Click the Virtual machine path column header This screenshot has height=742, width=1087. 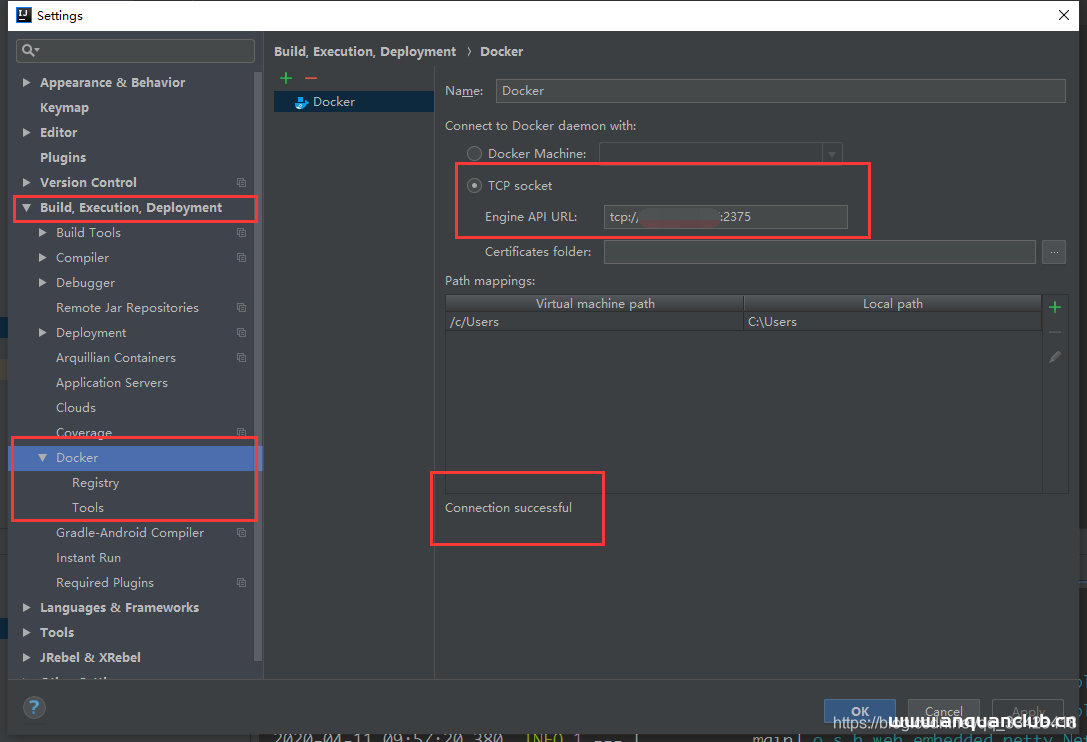click(x=594, y=304)
